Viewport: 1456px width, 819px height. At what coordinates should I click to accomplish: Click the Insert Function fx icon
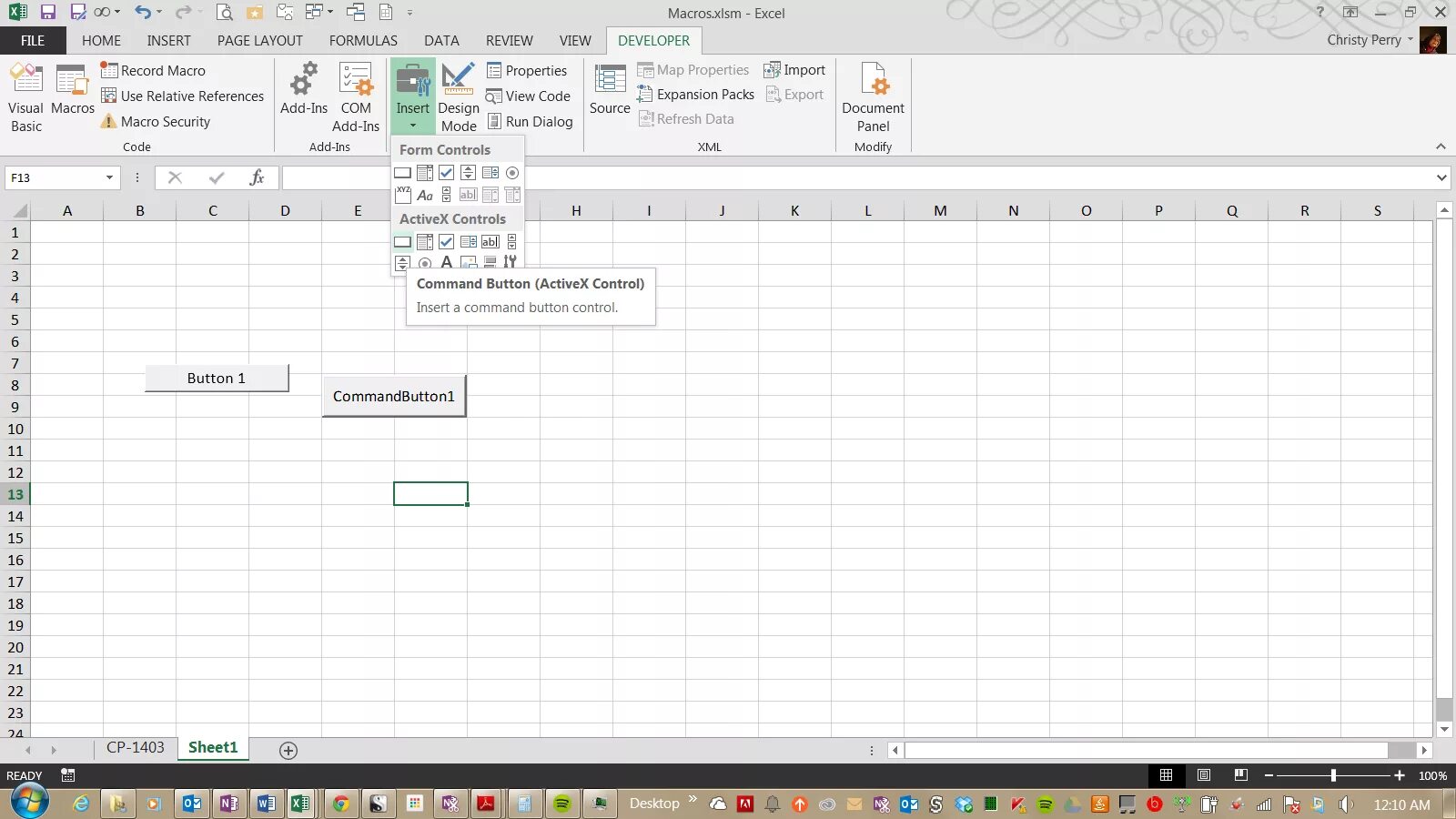(257, 177)
